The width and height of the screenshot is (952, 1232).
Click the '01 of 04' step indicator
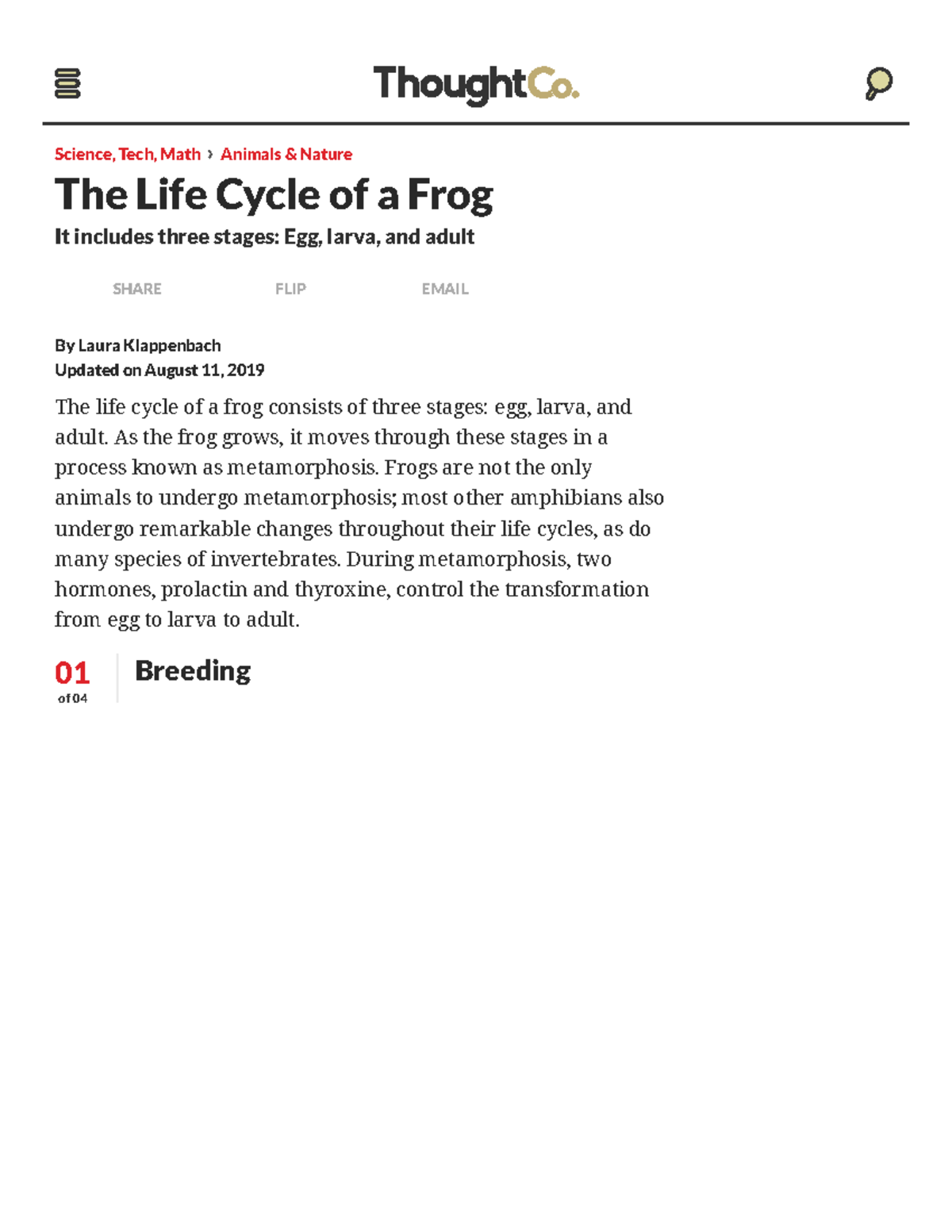[x=72, y=680]
